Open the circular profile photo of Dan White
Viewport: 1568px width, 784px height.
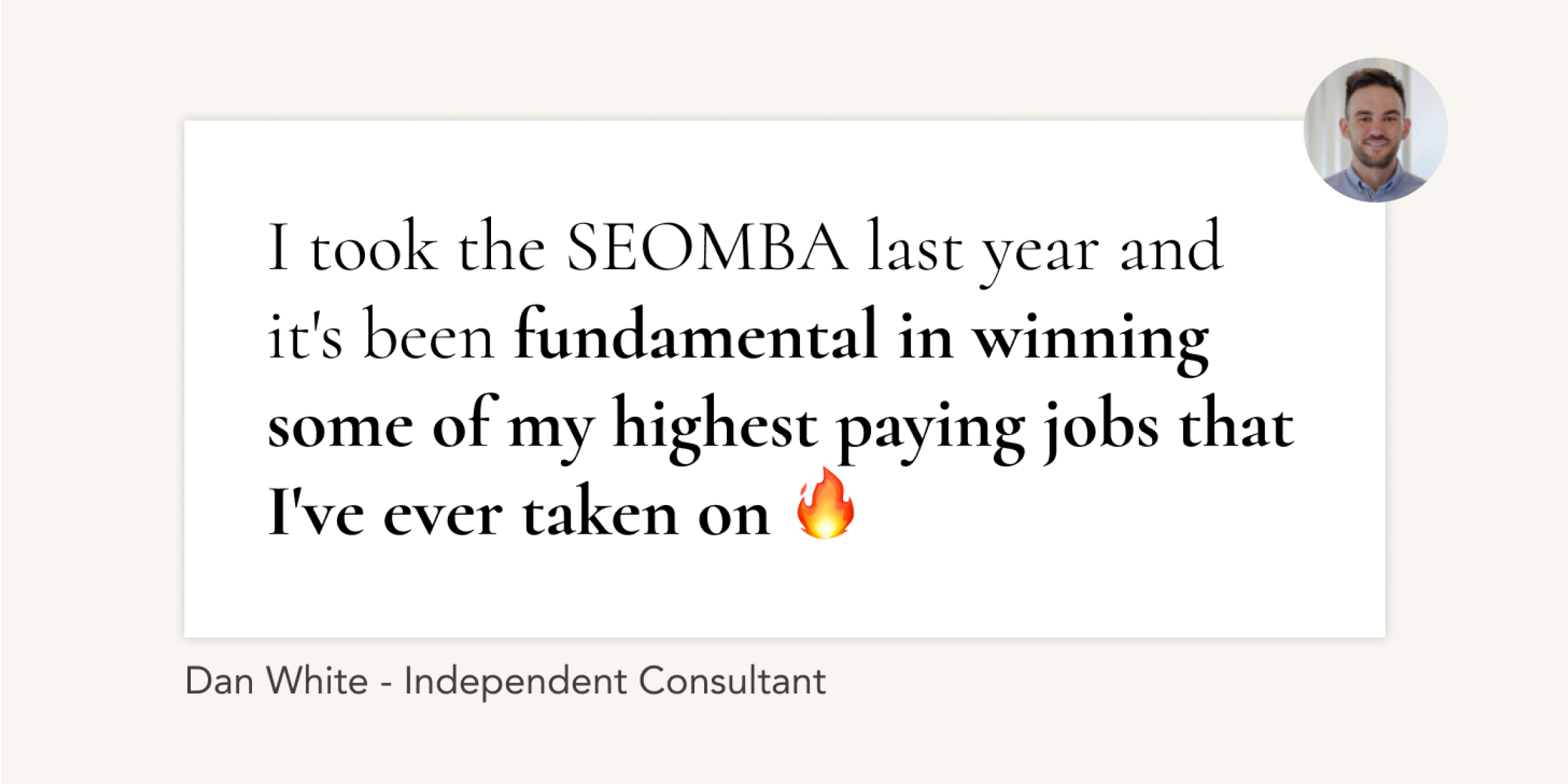1375,130
